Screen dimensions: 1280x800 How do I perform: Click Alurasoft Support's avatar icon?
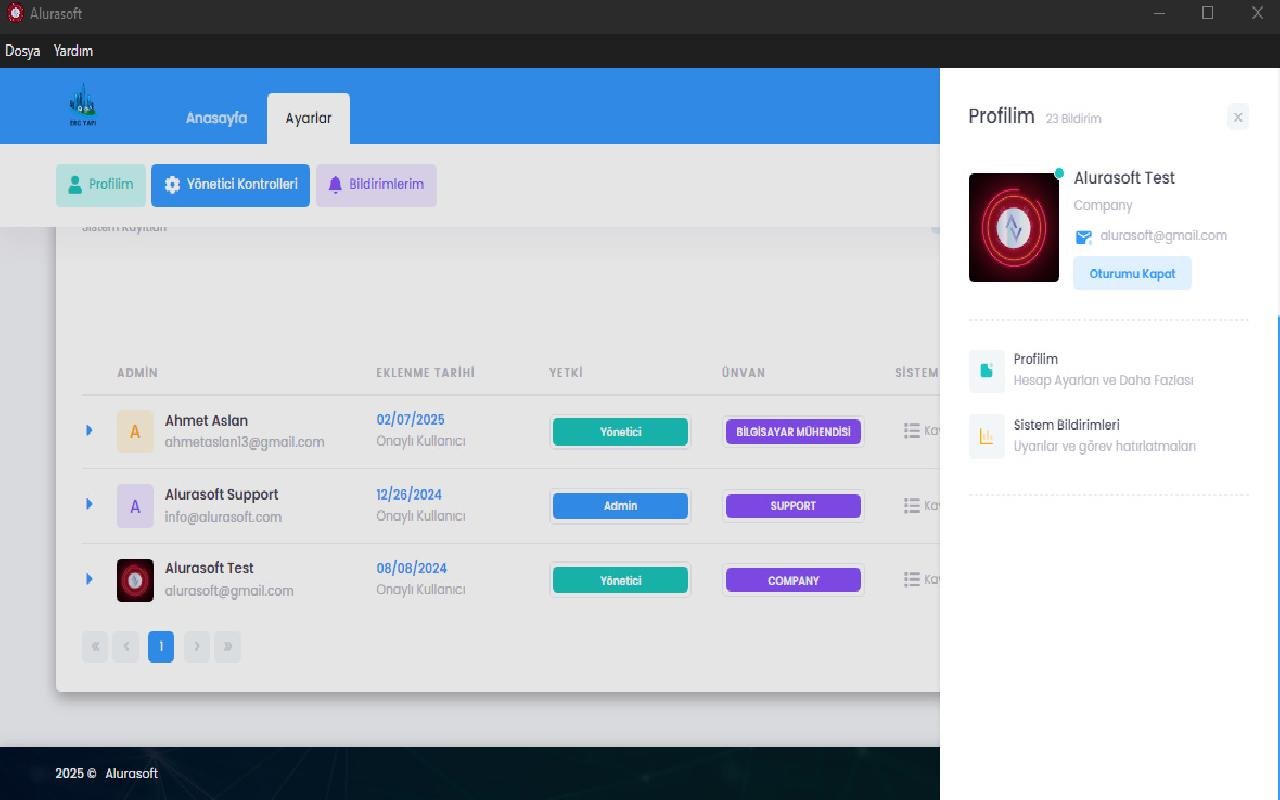pos(135,505)
